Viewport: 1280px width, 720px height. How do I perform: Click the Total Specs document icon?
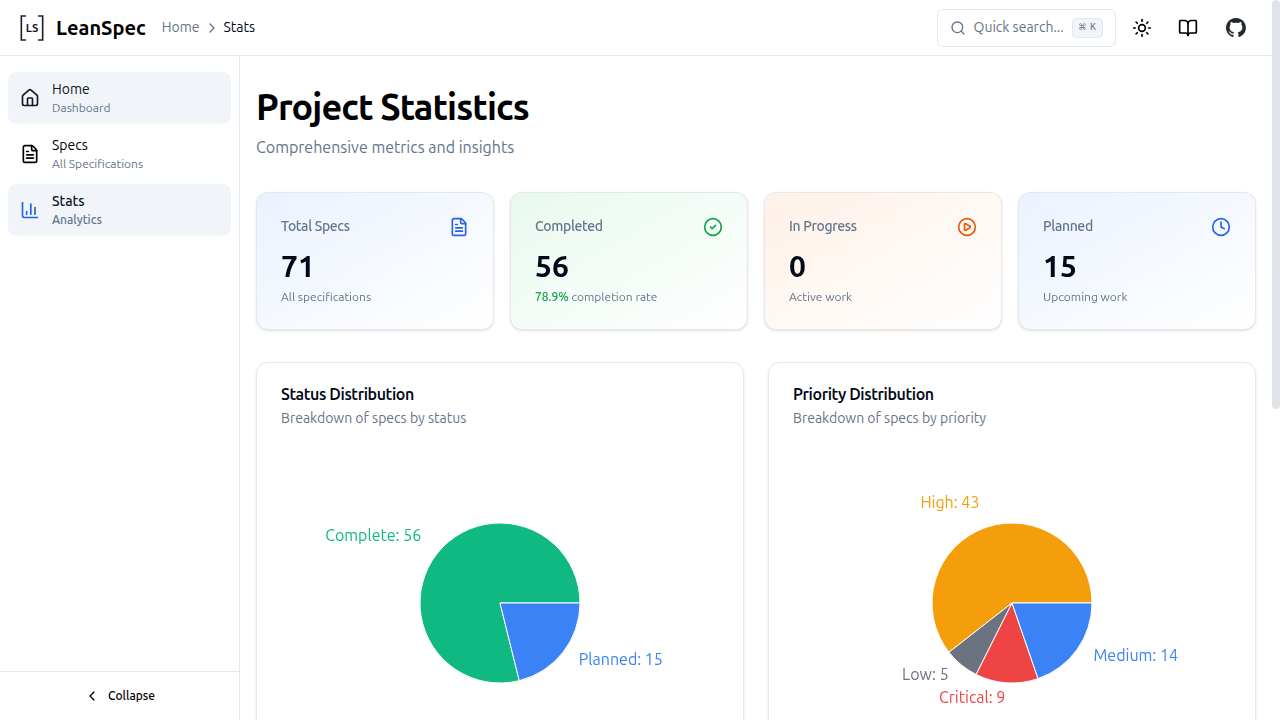tap(459, 227)
